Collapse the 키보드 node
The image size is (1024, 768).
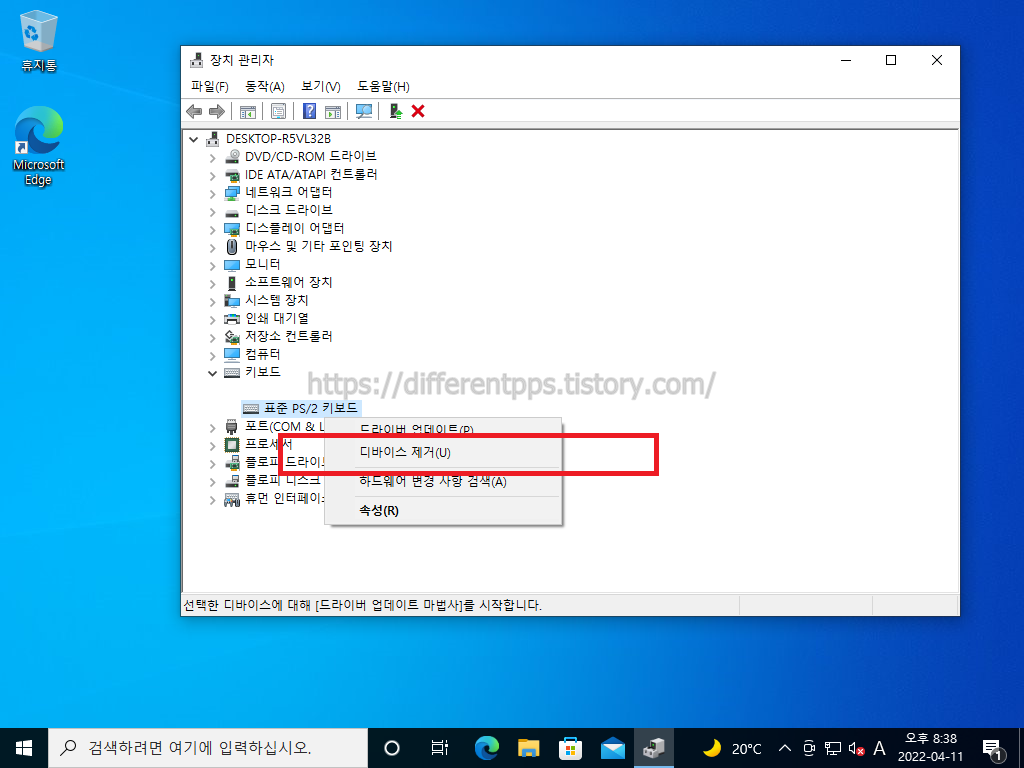point(212,373)
